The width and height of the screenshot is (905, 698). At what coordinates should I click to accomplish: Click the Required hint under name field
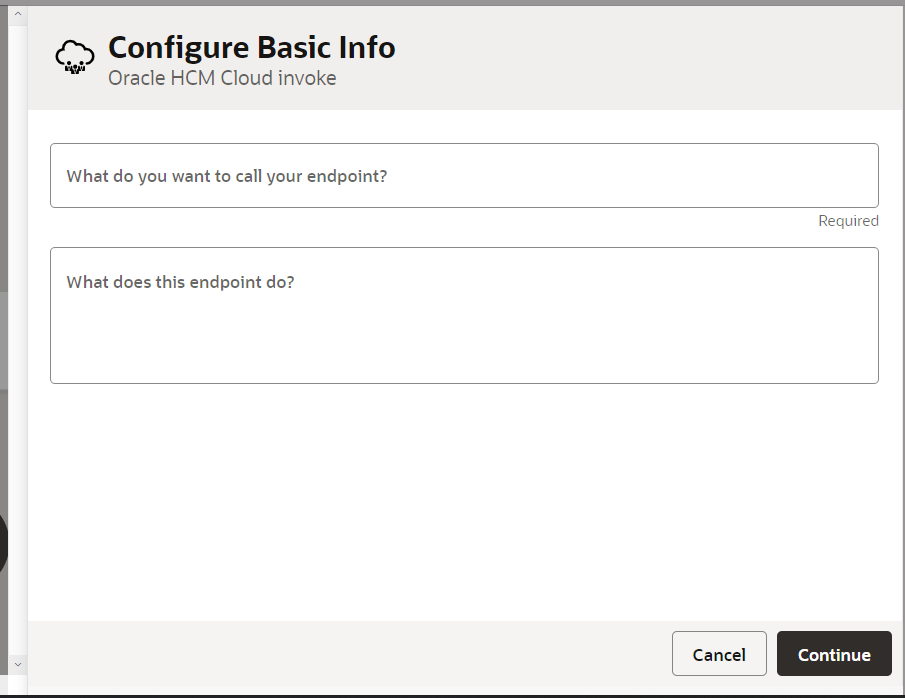tap(847, 221)
